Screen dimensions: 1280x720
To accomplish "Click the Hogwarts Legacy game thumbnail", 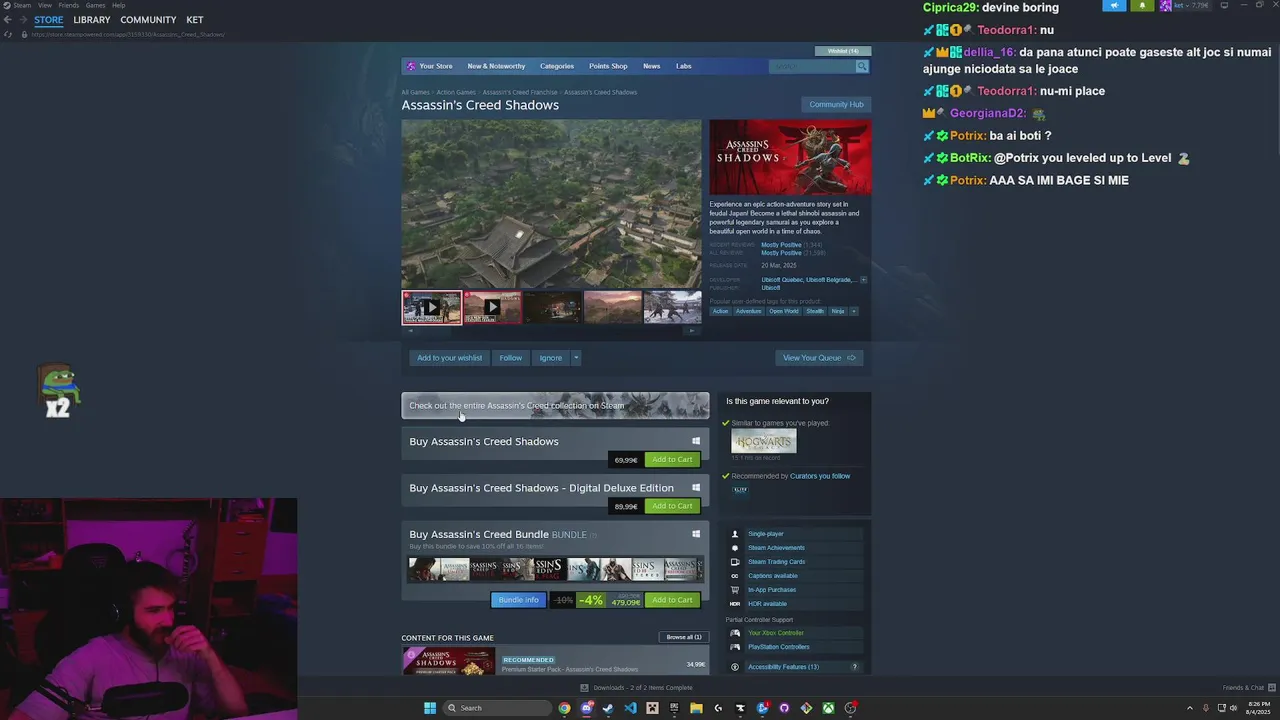I will click(764, 441).
